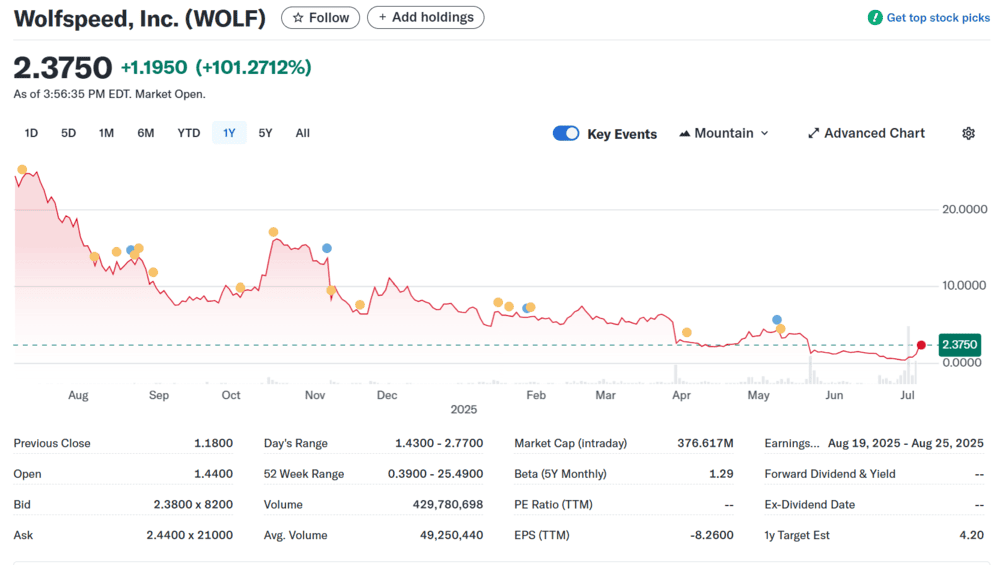Open the Get top stock picks link
The width and height of the screenshot is (1000, 565).
[938, 18]
